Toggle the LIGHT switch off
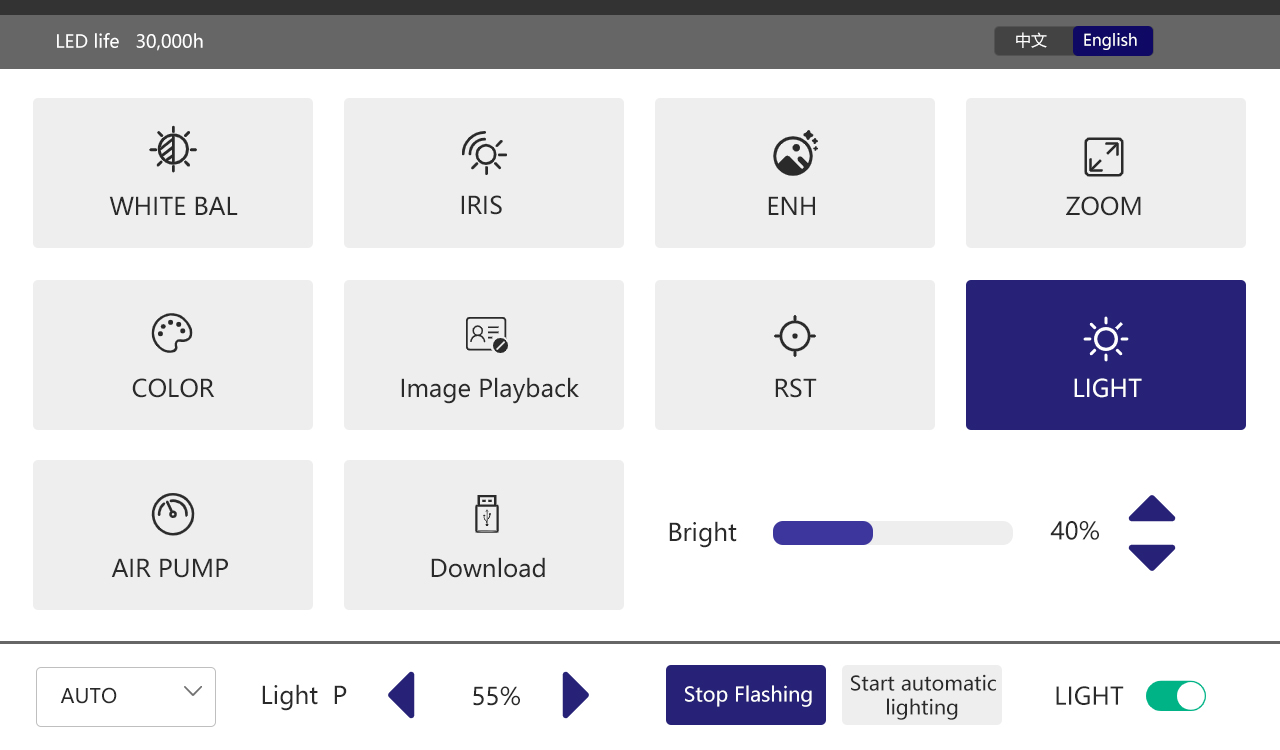The width and height of the screenshot is (1280, 750). click(1176, 696)
